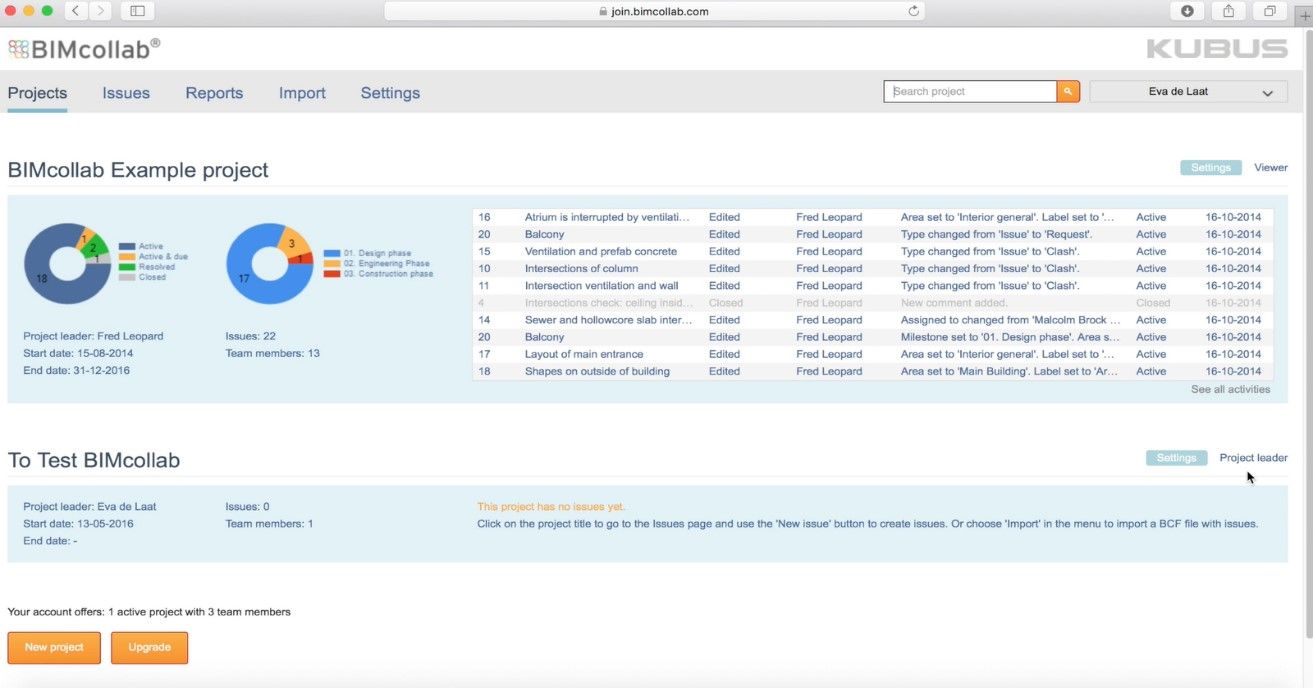
Task: Open To Test BIMcollab project title
Action: pos(94,460)
